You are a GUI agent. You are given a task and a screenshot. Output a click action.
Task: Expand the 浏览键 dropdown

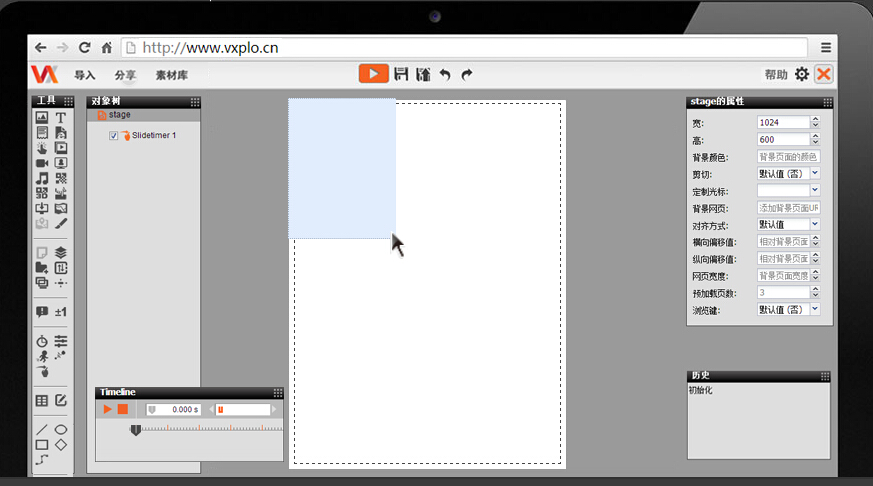[x=814, y=310]
